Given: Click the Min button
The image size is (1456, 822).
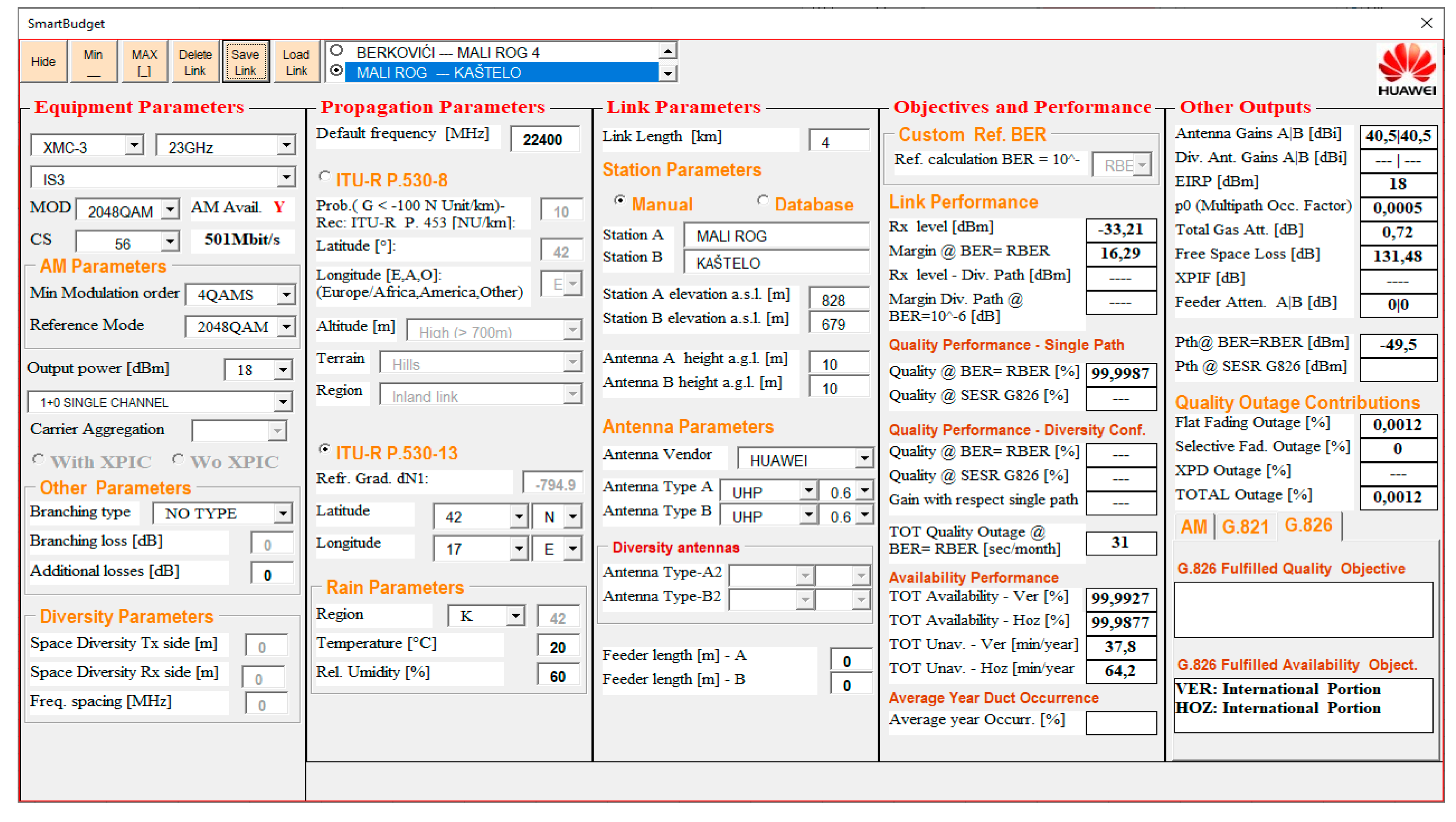Looking at the screenshot, I should pos(93,61).
